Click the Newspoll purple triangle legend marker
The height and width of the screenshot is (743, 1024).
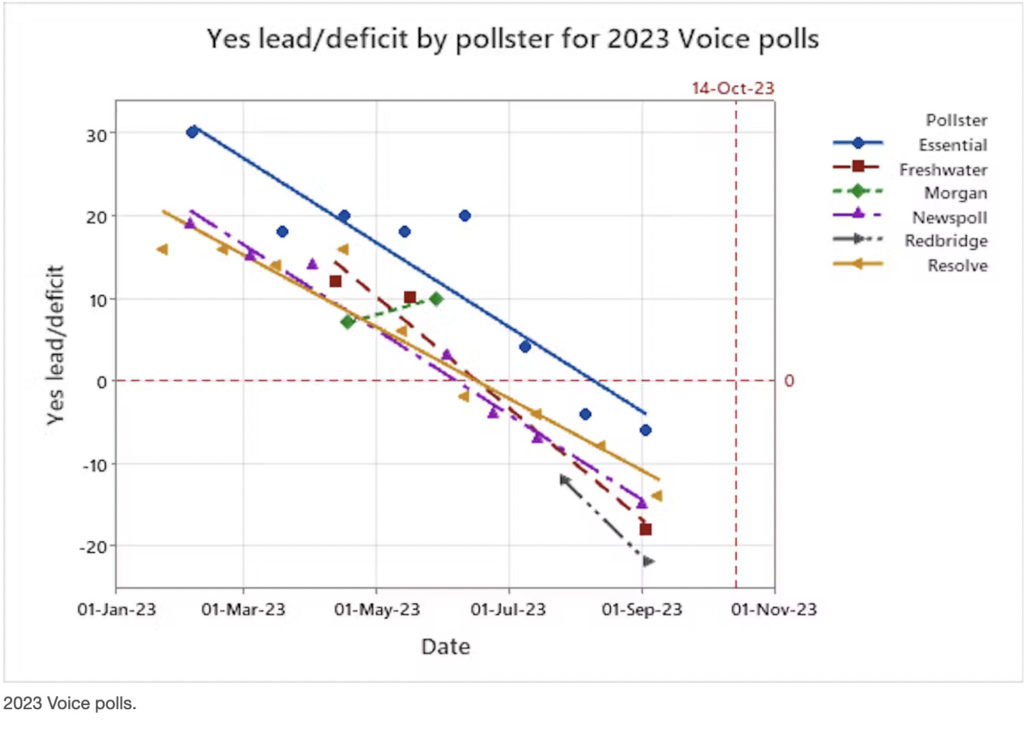tap(859, 217)
